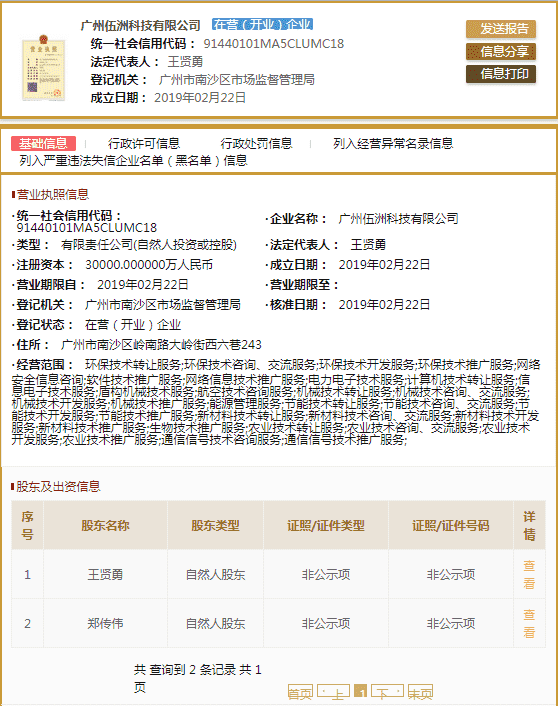Click the company name 广州伍洲科技有限公司 heading
The height and width of the screenshot is (706, 558).
(141, 25)
